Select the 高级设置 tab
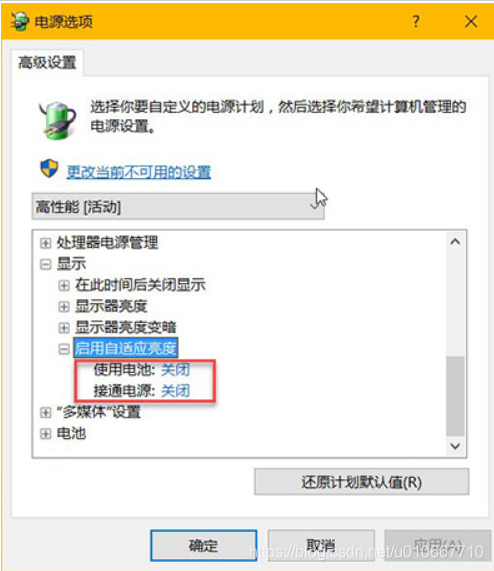Image resolution: width=494 pixels, height=571 pixels. [x=47, y=62]
